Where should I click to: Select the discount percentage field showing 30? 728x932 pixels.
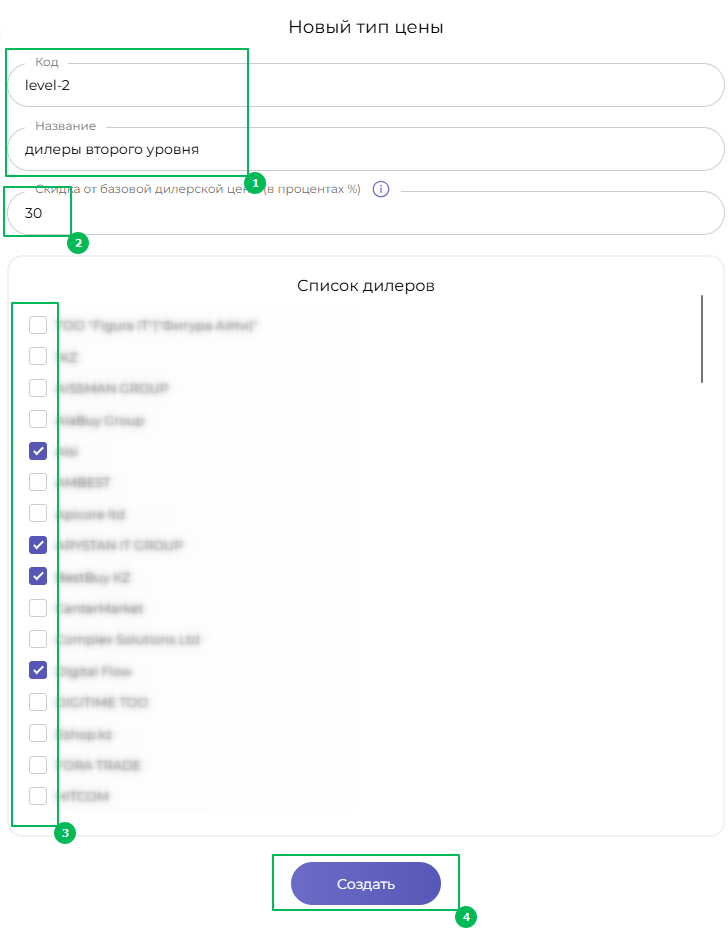tap(365, 213)
